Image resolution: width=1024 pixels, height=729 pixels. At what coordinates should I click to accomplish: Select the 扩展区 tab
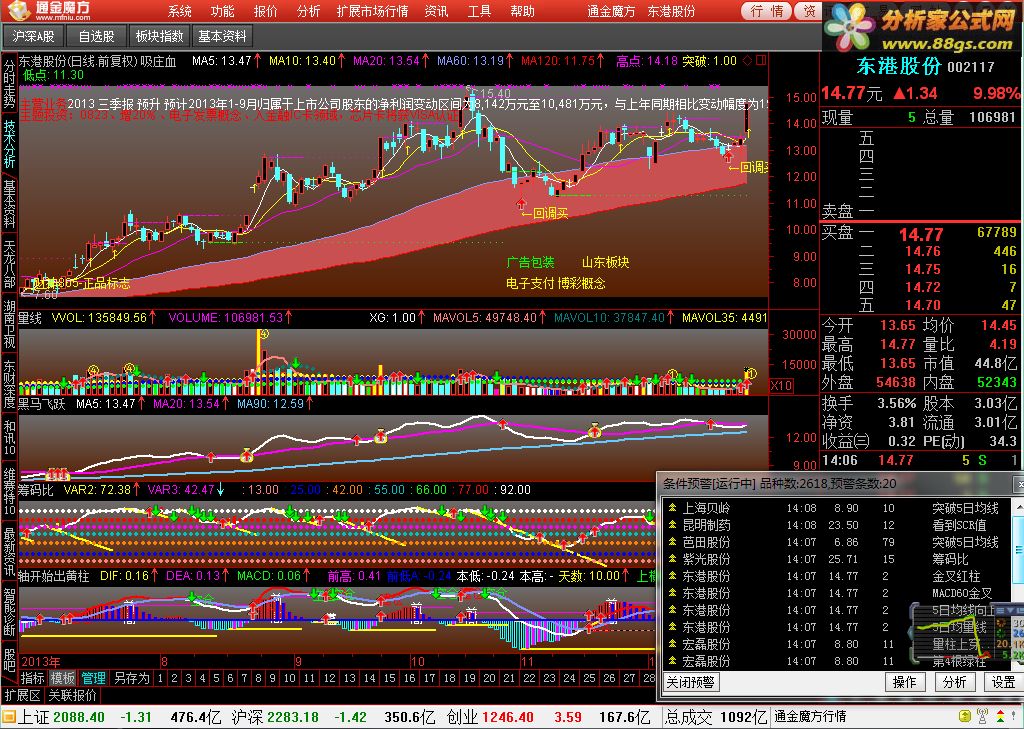pyautogui.click(x=23, y=695)
